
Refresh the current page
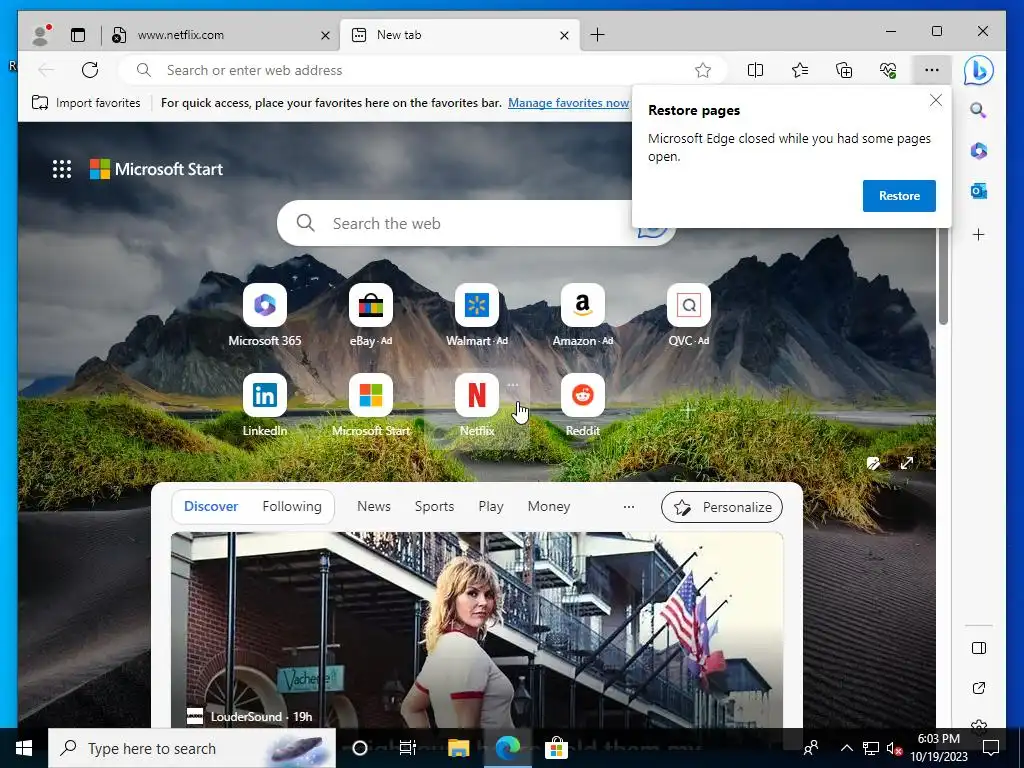pyautogui.click(x=89, y=70)
